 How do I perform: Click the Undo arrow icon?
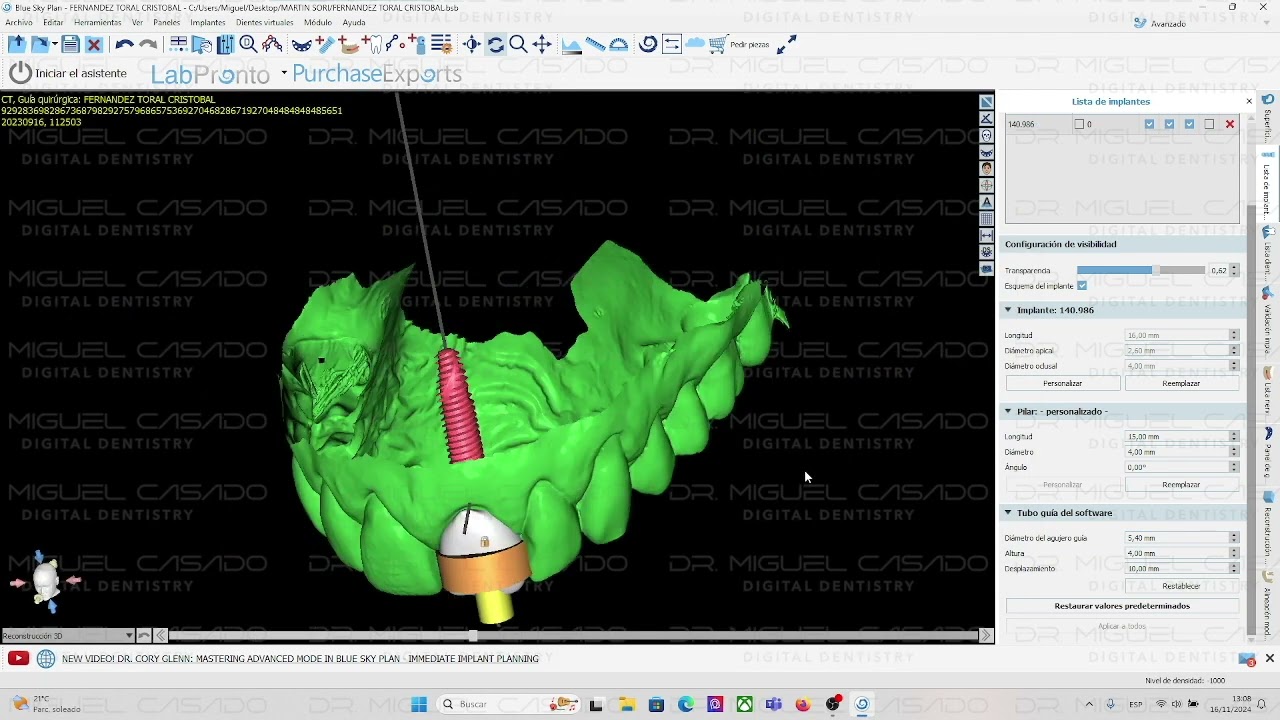(124, 44)
